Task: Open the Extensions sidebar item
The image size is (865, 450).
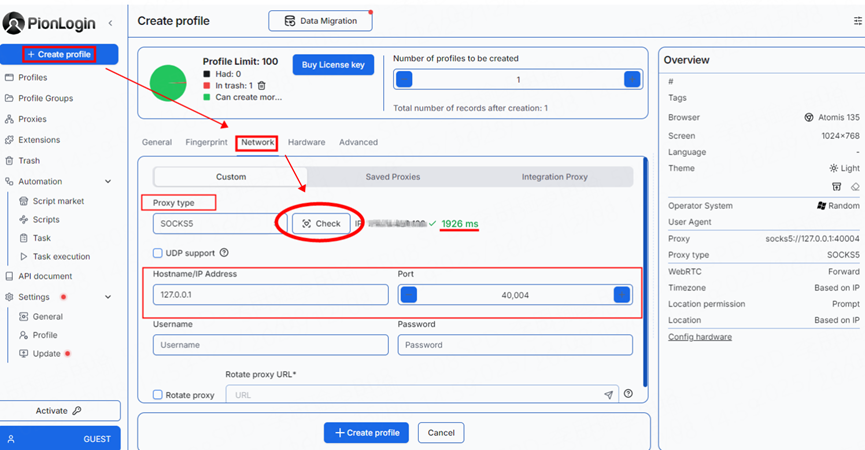Action: 38,140
